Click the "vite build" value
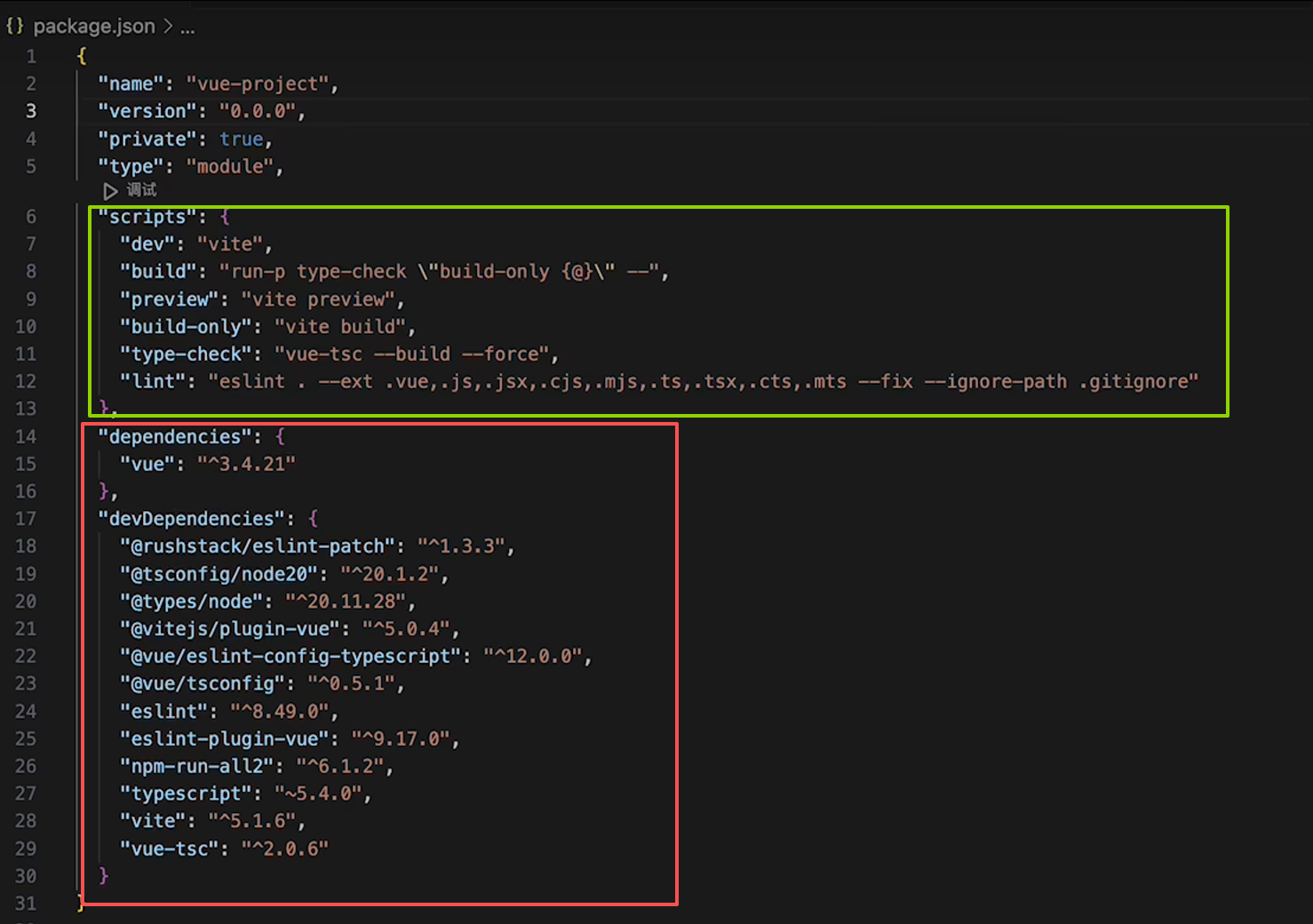 click(x=339, y=327)
